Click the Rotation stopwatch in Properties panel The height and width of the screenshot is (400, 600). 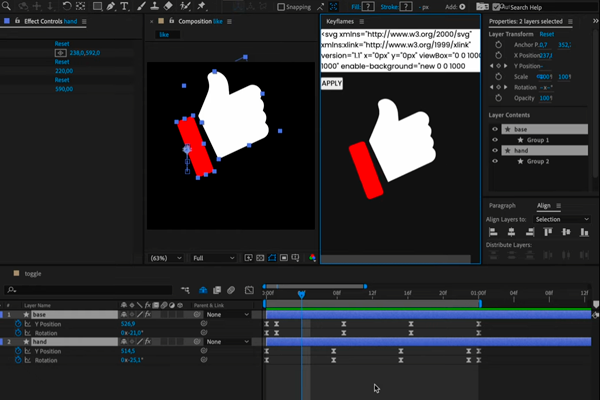(x=500, y=87)
